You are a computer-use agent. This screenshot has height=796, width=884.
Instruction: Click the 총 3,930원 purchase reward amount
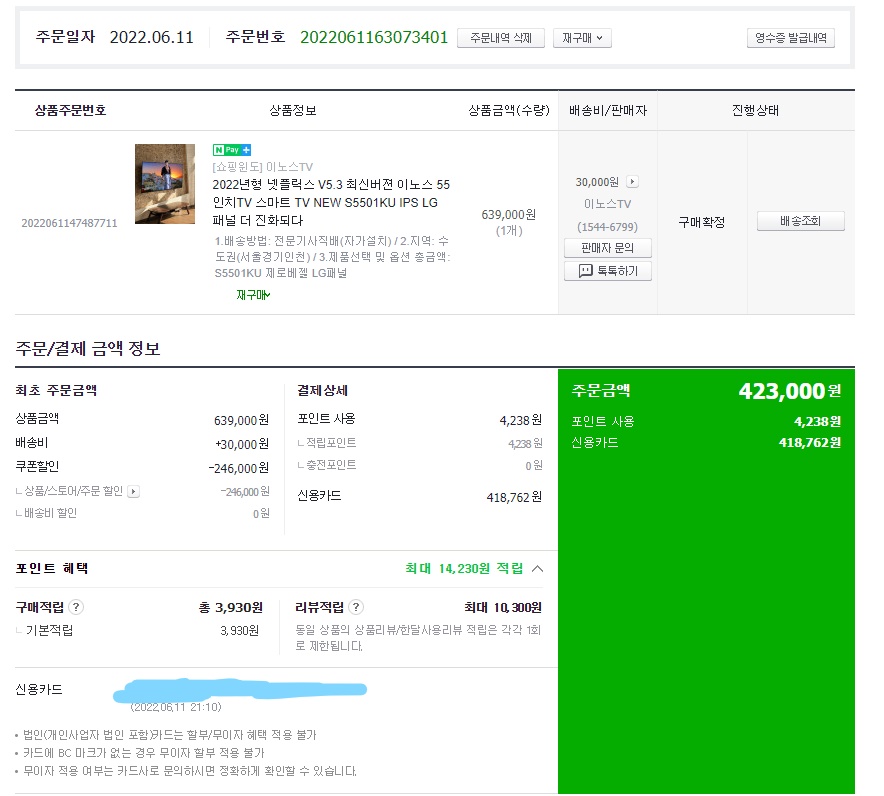point(231,607)
